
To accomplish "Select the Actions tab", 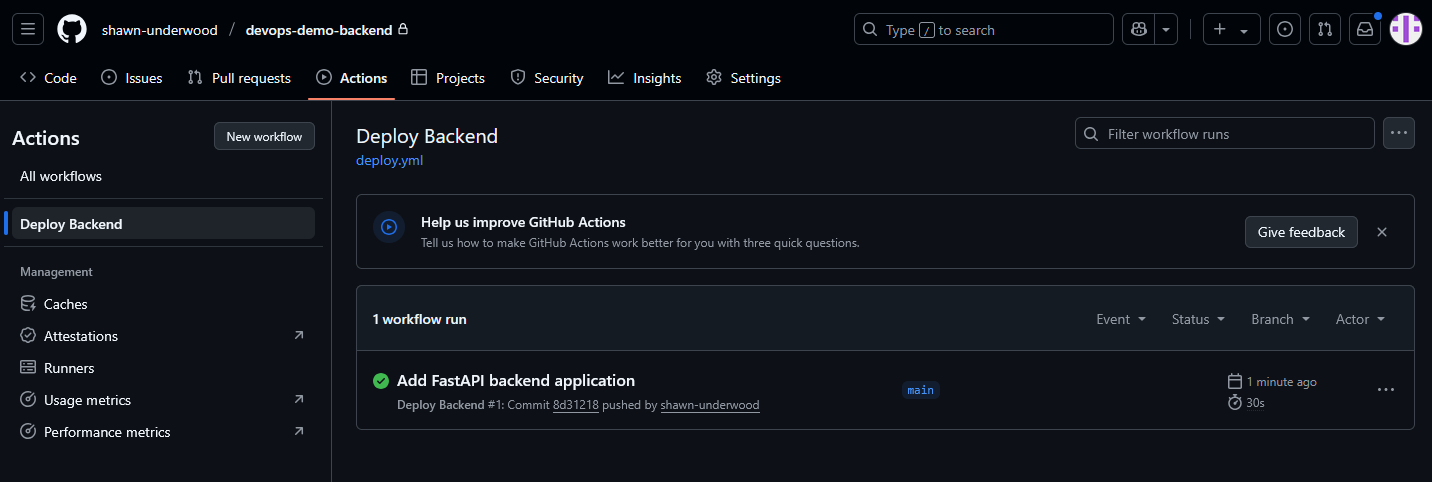I will tap(352, 78).
